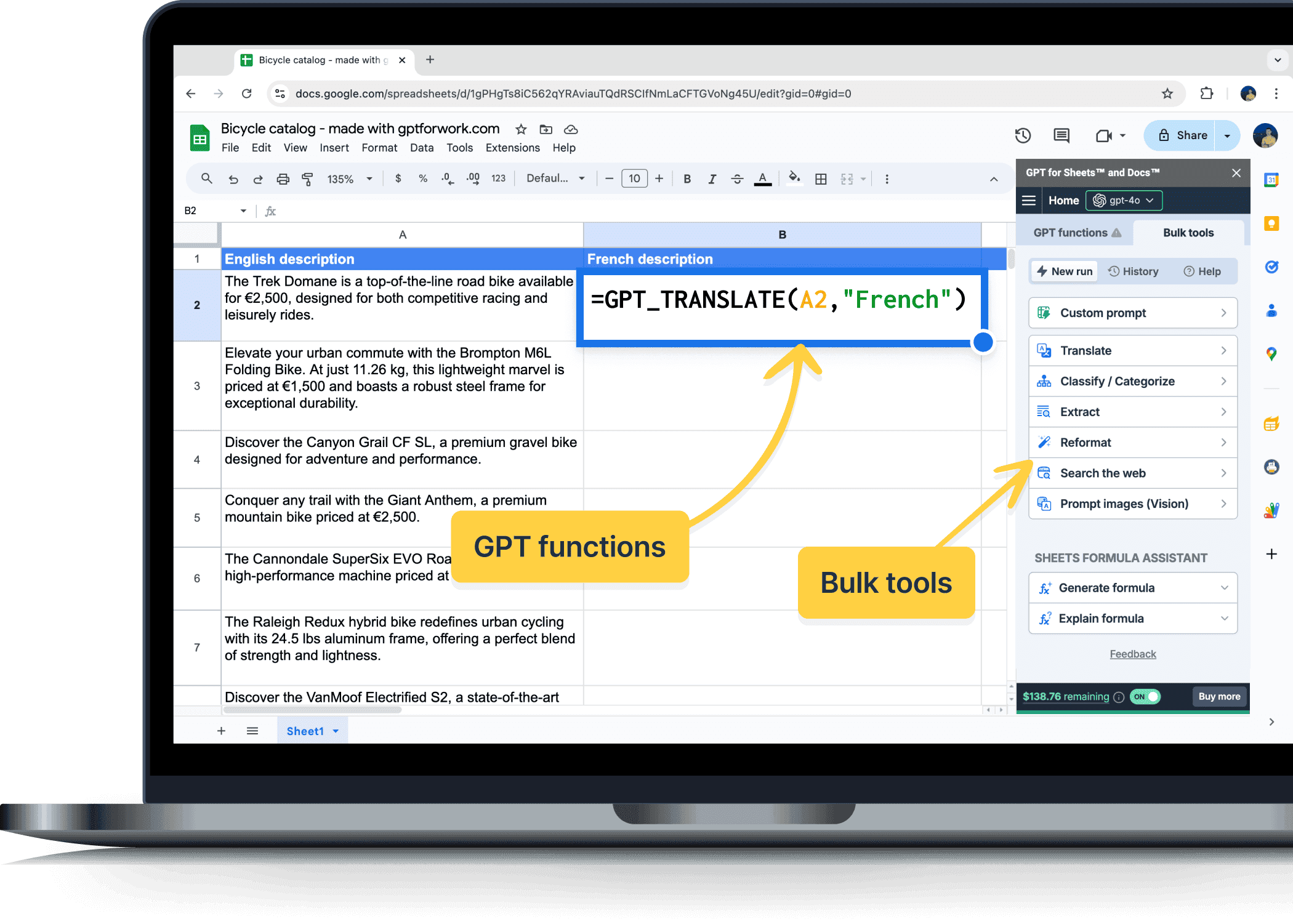This screenshot has height=924, width=1293.
Task: Open the text color picker
Action: pos(762,179)
